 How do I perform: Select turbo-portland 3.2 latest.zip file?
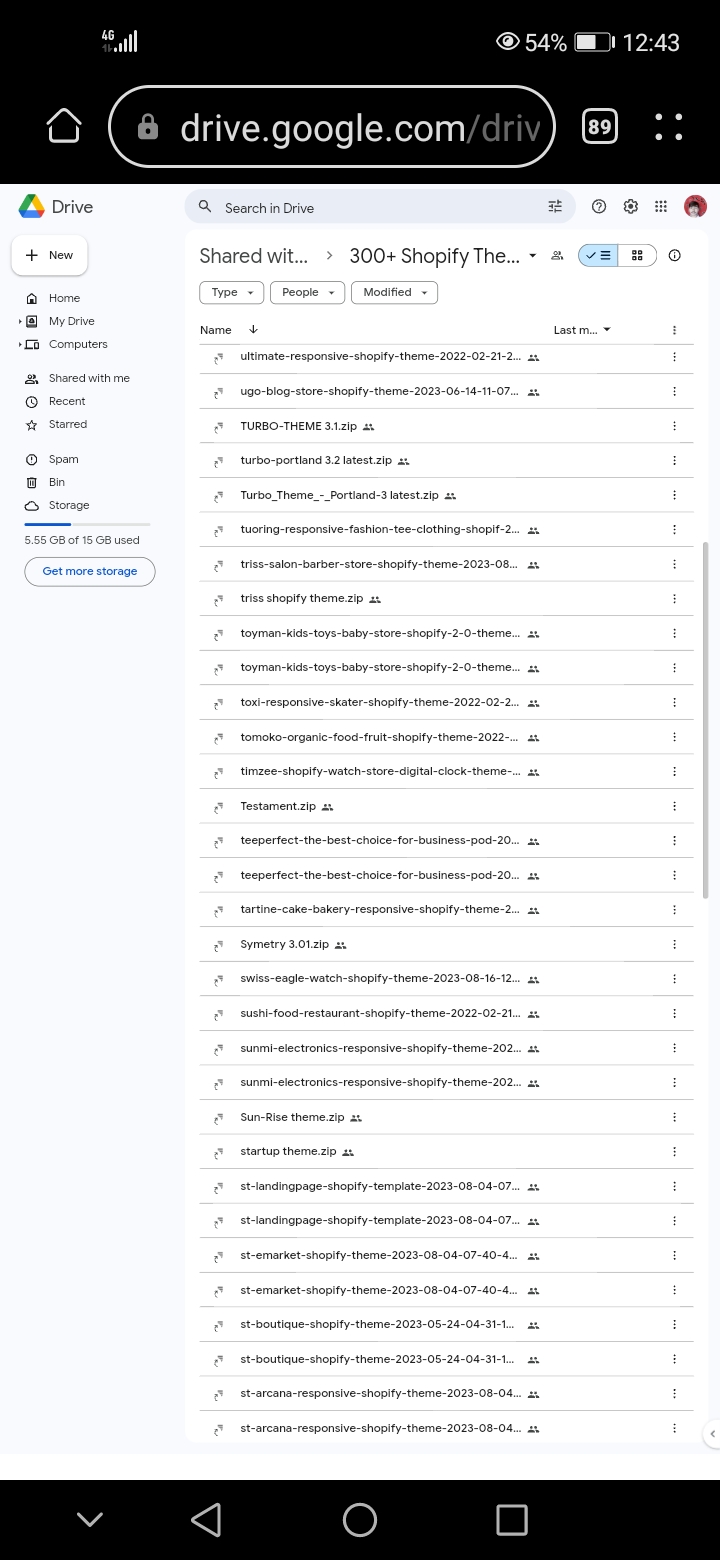446,461
